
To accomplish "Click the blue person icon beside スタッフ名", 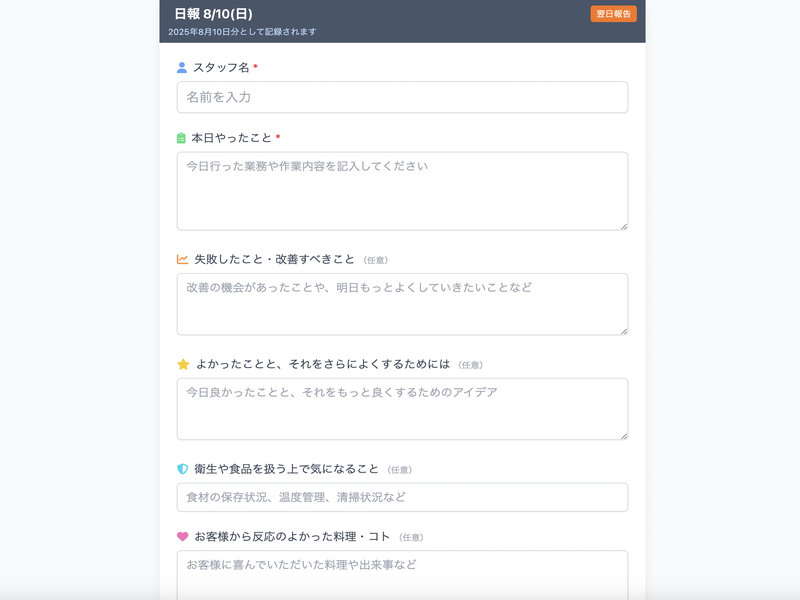I will (x=182, y=67).
